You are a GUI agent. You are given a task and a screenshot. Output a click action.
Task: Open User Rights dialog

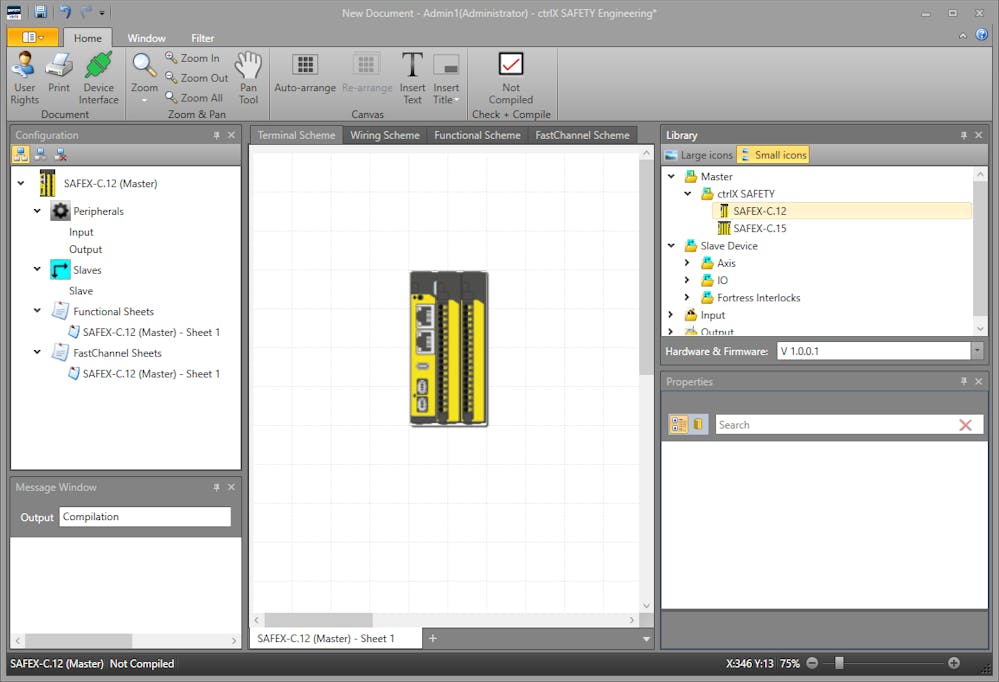(24, 77)
